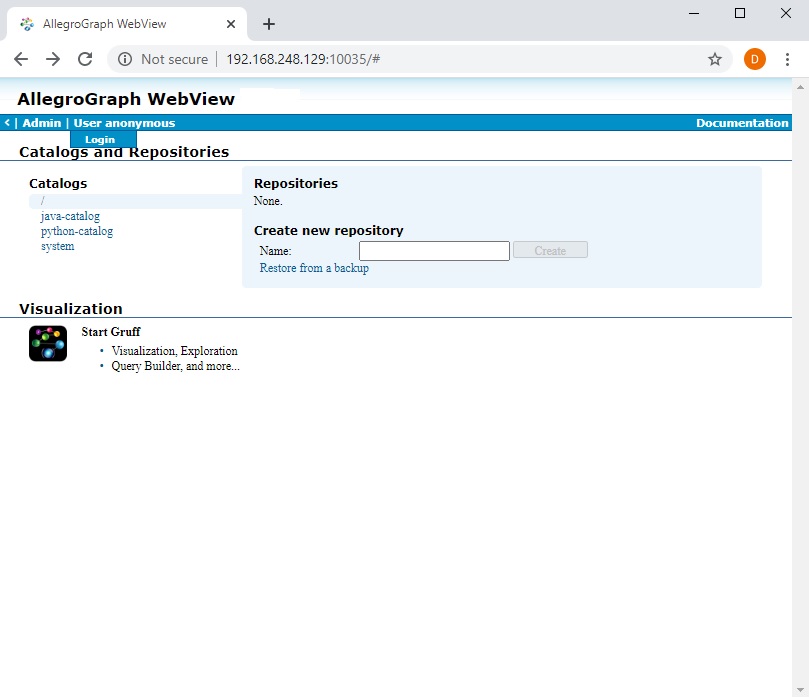Click the Create repository button
Image resolution: width=809 pixels, height=697 pixels.
click(550, 250)
